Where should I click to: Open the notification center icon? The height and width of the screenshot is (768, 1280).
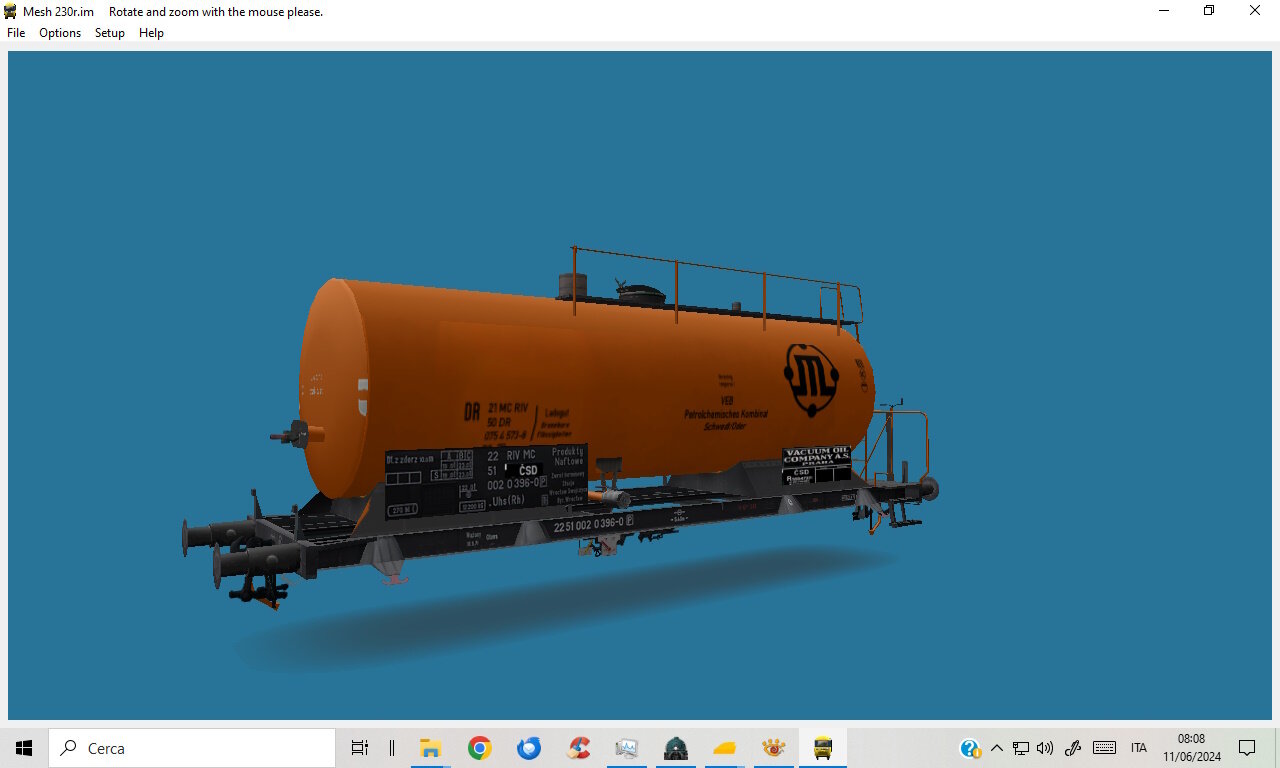(x=1247, y=748)
